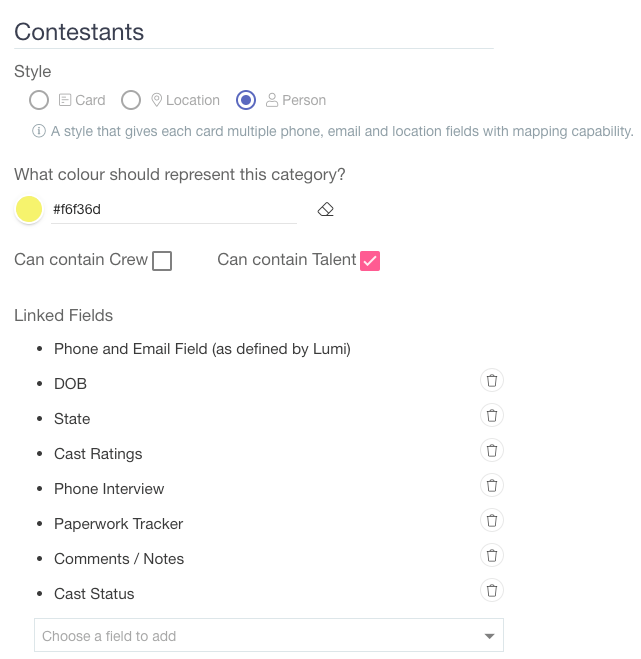The height and width of the screenshot is (659, 641).
Task: Click the info icon beside style description
Action: coord(39,131)
